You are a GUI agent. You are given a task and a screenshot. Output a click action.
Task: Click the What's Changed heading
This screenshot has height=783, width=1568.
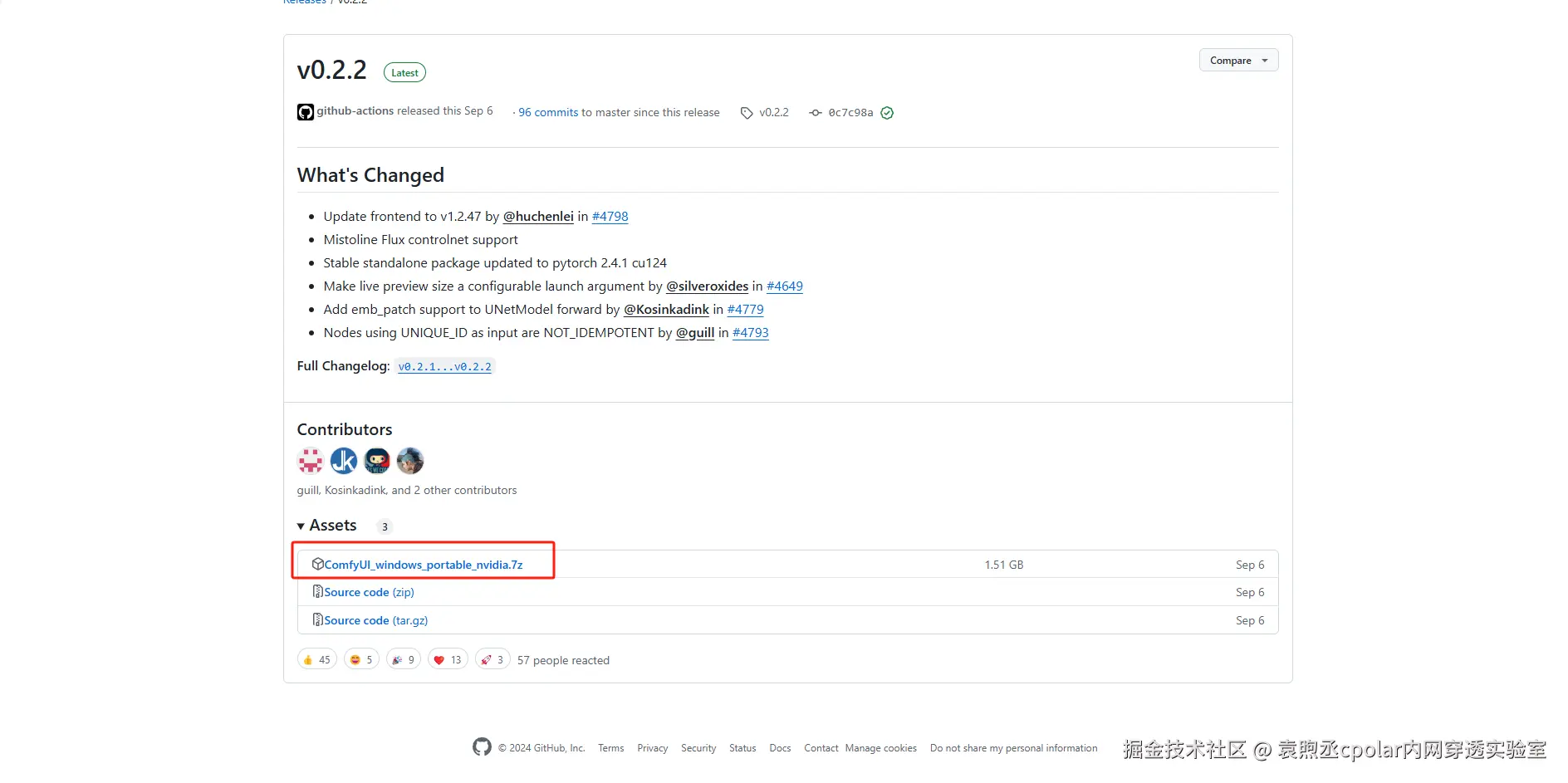370,175
